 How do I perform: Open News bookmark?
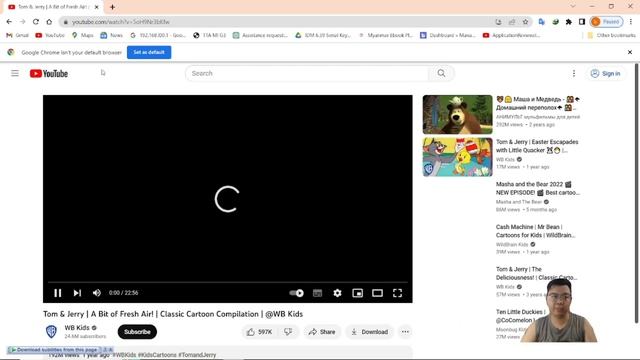(112, 36)
